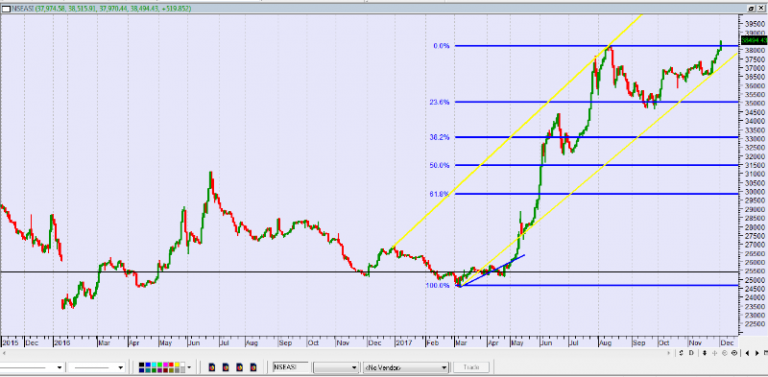768x377 pixels.
Task: Click the second chart document icon in toolbar
Action: coord(225,367)
